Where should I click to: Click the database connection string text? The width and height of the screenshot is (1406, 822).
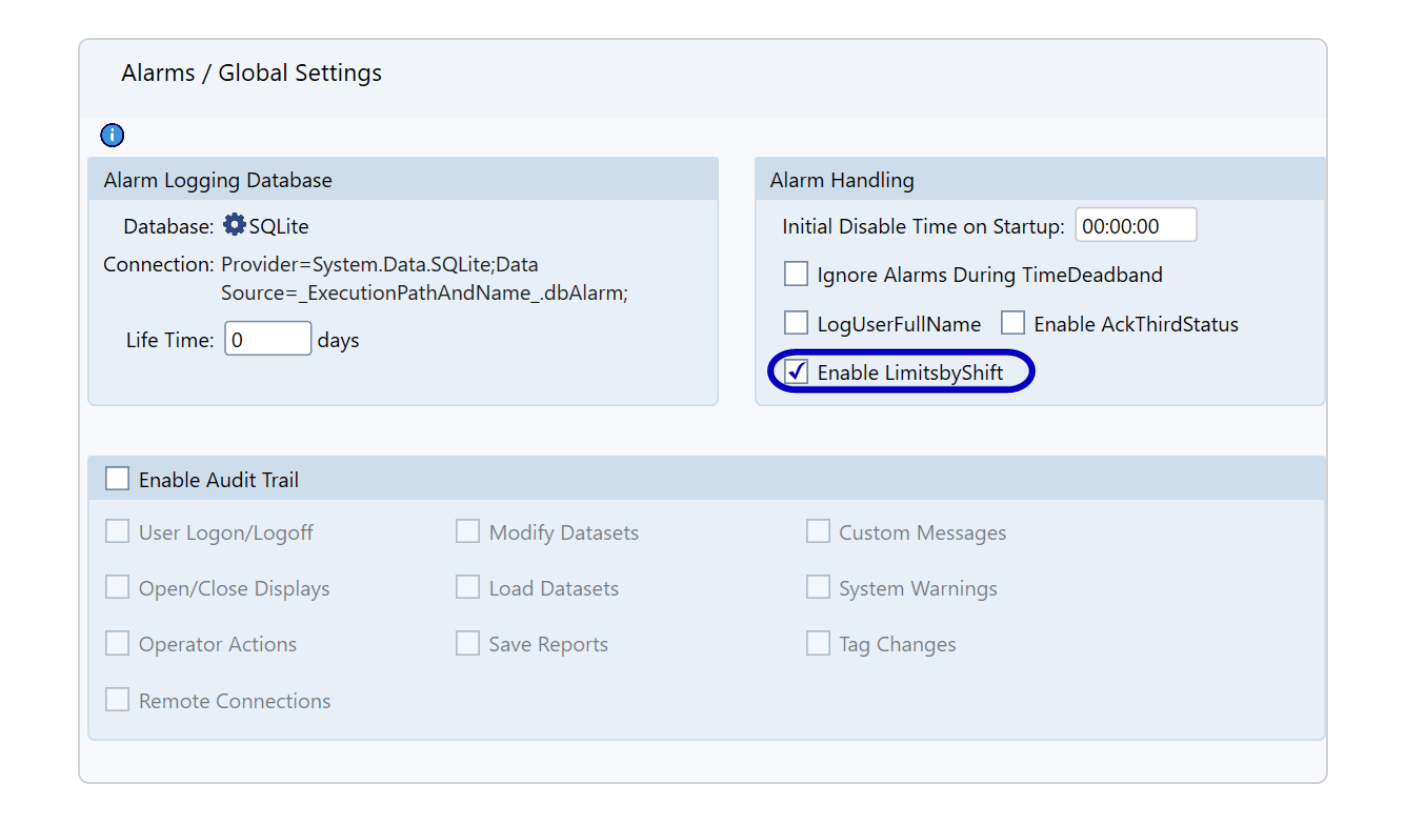(423, 279)
